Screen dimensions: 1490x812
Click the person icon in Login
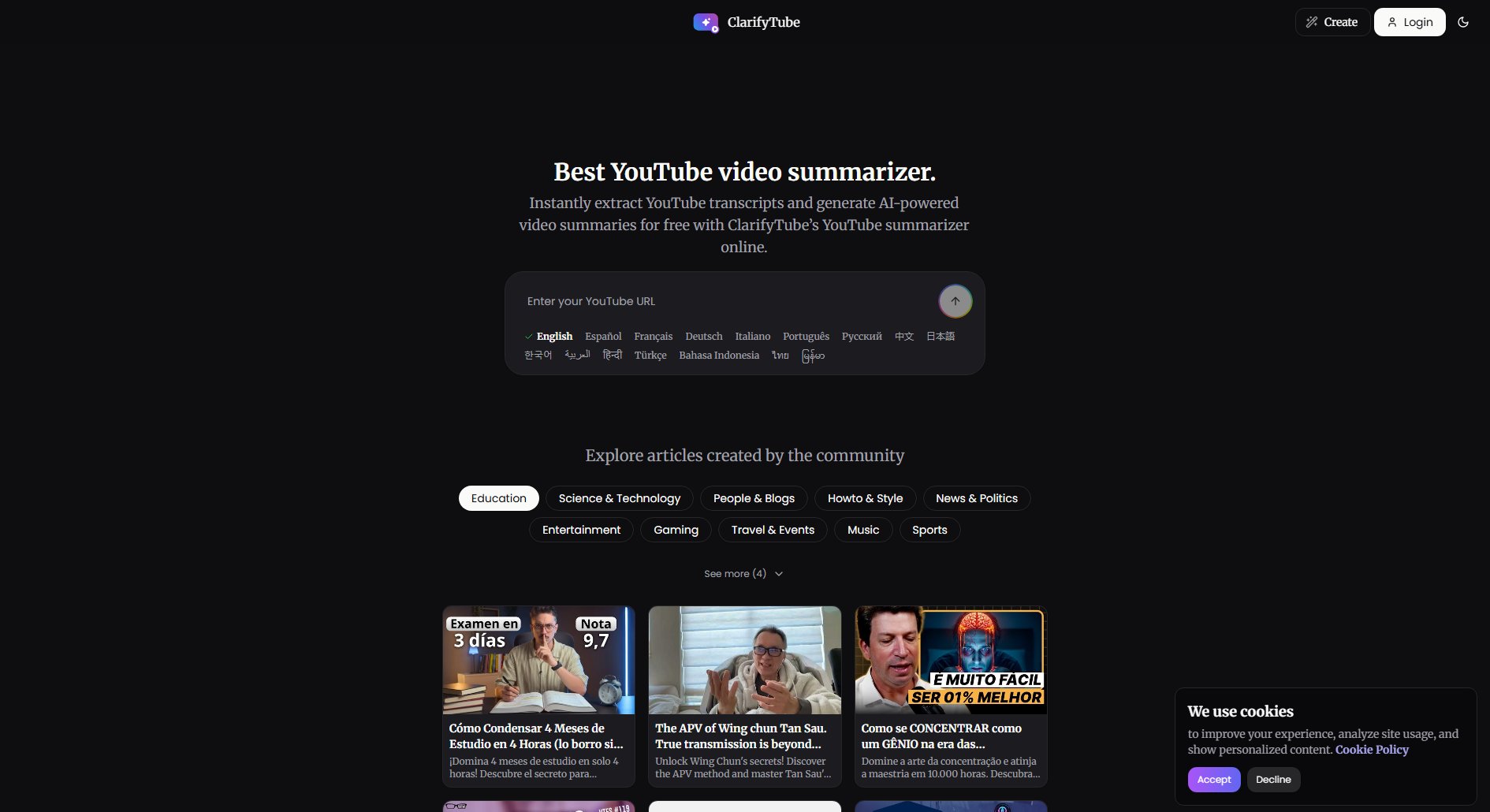[x=1391, y=22]
